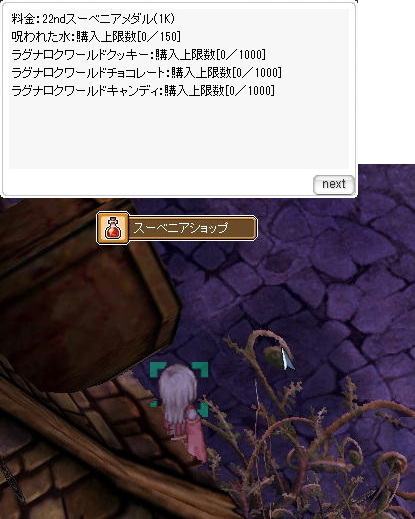Click the top-left green target bracket
Viewport: 415px width, 519px height.
[157, 369]
